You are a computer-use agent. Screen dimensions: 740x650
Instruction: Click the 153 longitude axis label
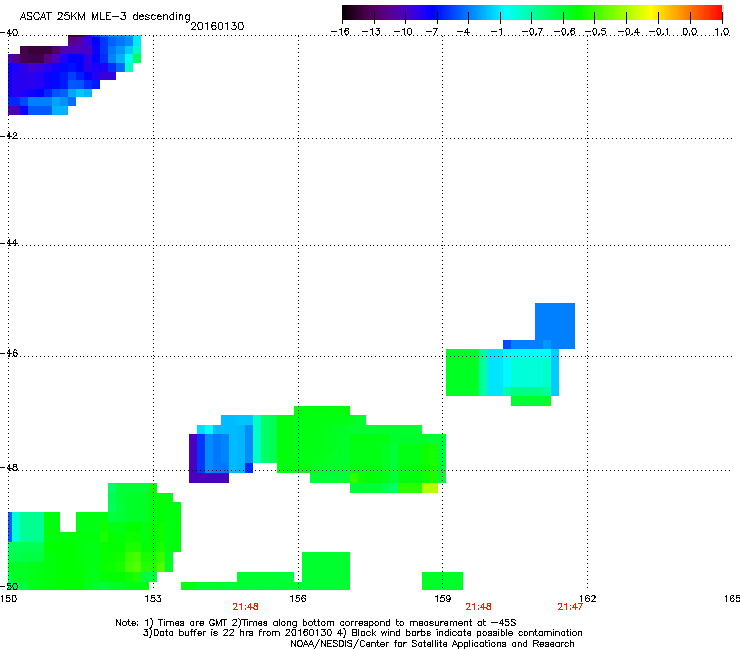click(x=153, y=599)
